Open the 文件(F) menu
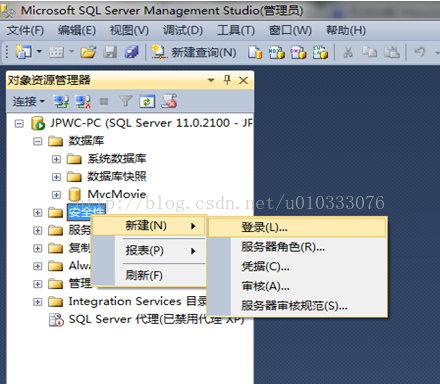The height and width of the screenshot is (384, 440). (x=25, y=30)
